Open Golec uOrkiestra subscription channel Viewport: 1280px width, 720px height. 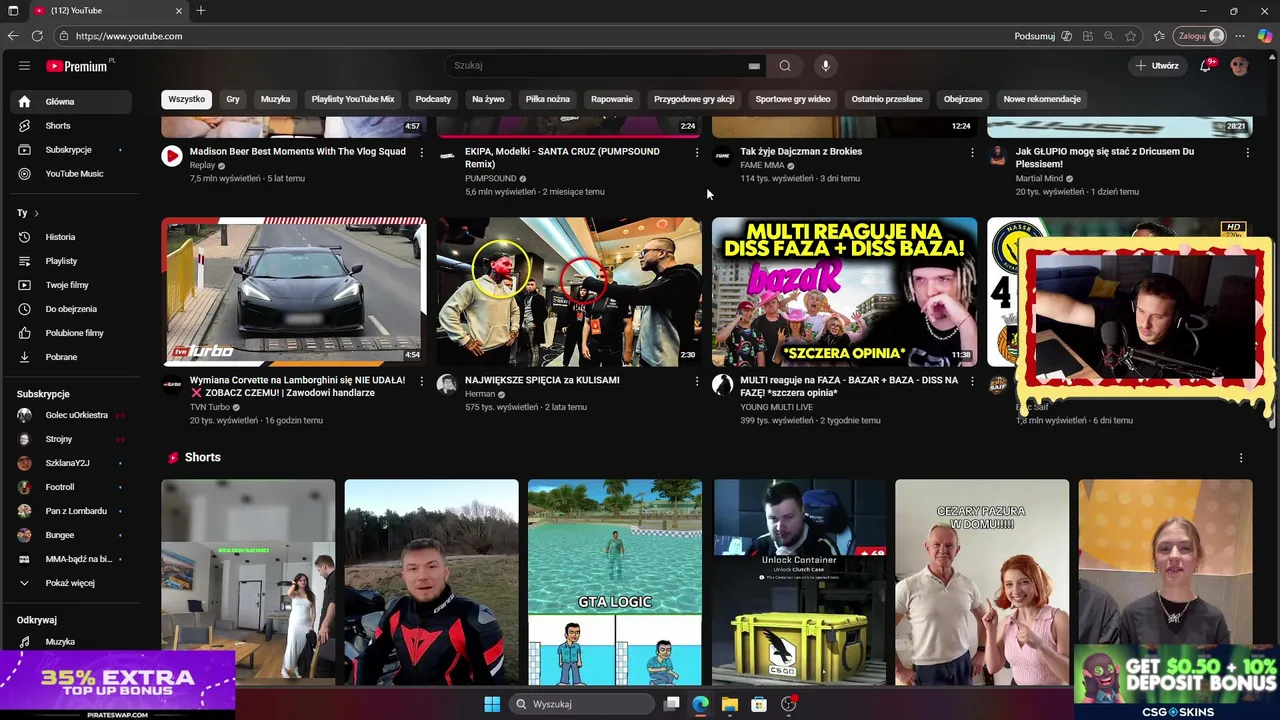[71, 415]
